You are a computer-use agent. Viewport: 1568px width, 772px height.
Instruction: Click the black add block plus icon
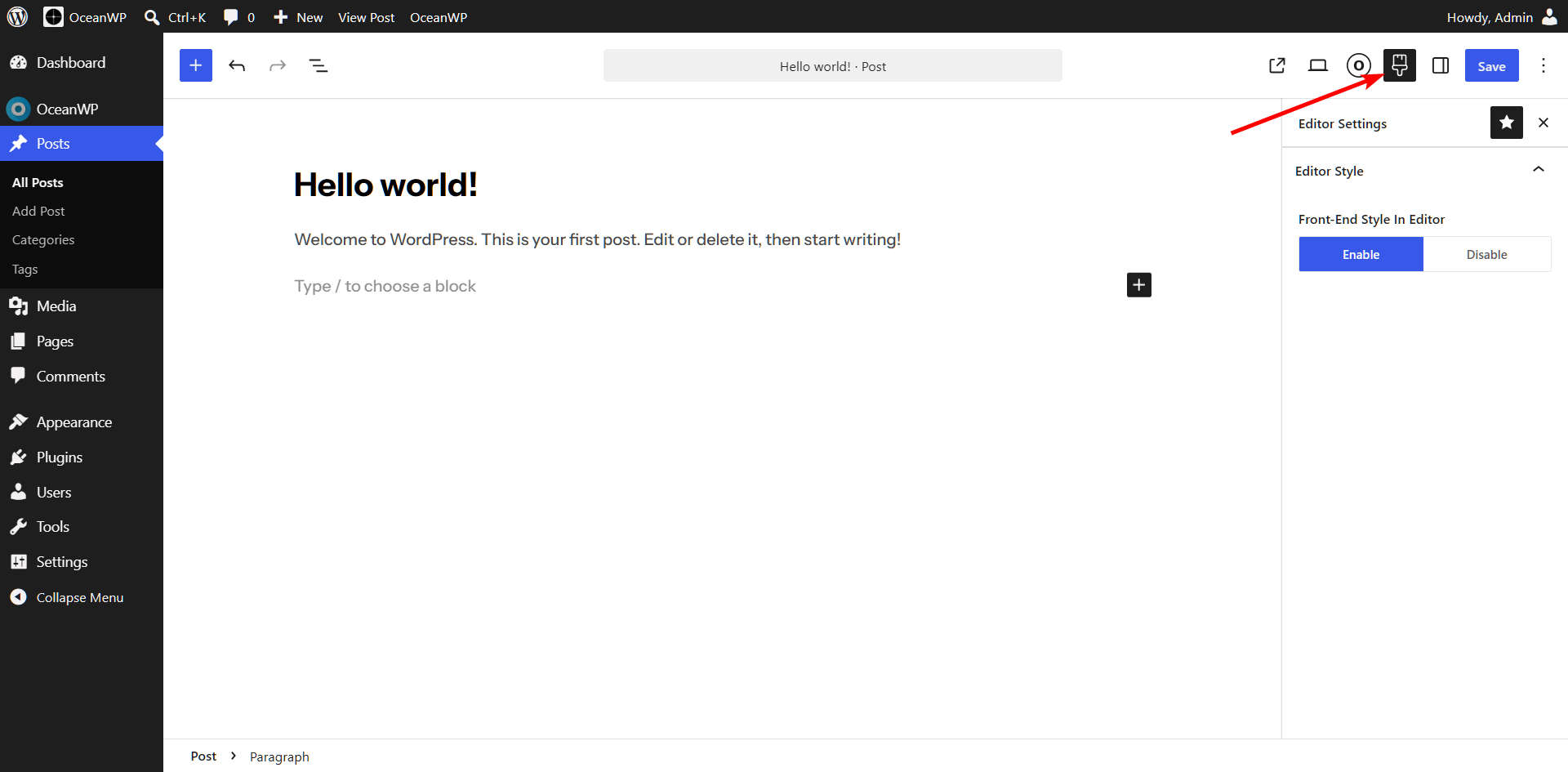pyautogui.click(x=1139, y=285)
